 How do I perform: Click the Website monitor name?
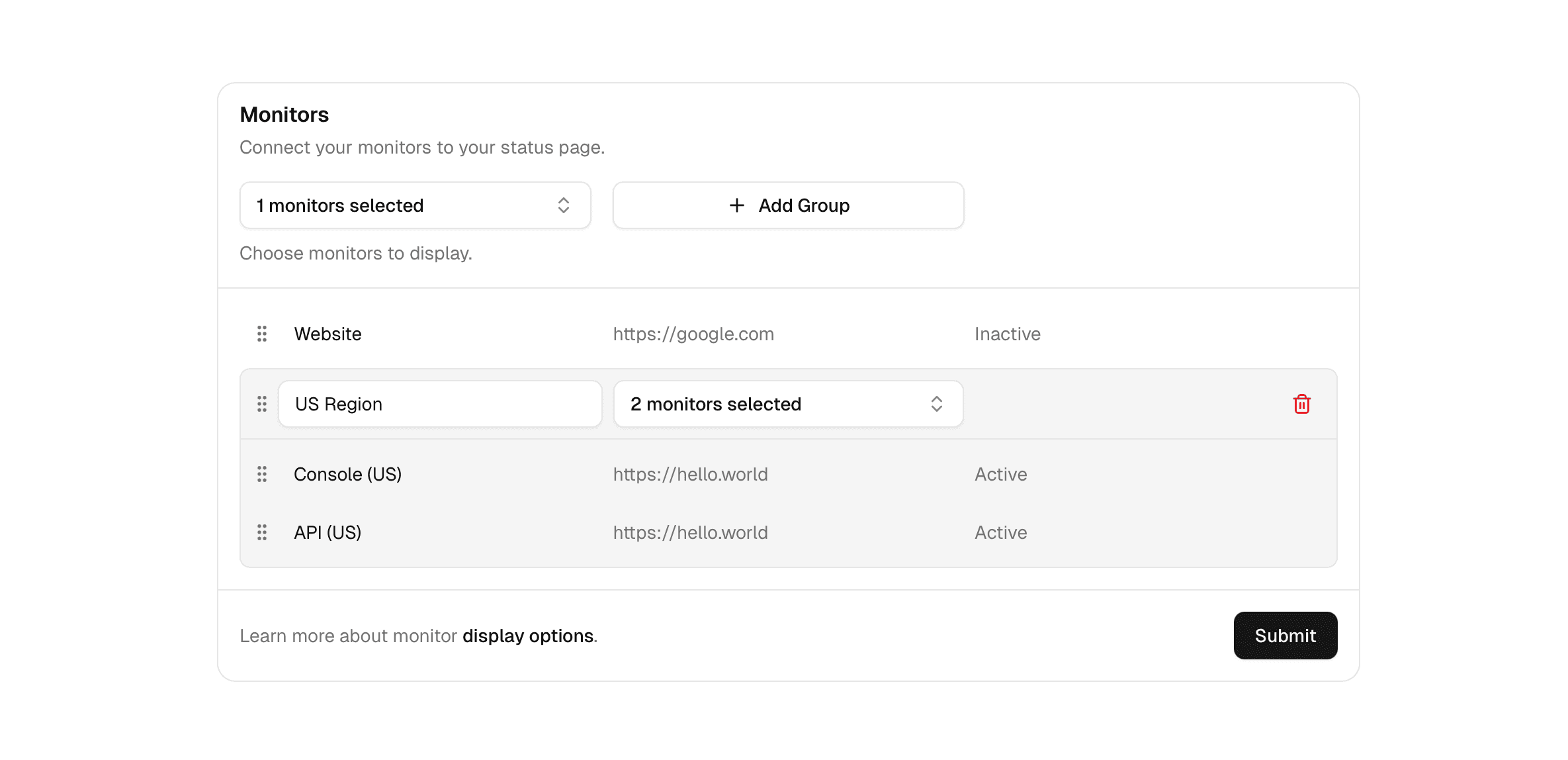tap(328, 334)
